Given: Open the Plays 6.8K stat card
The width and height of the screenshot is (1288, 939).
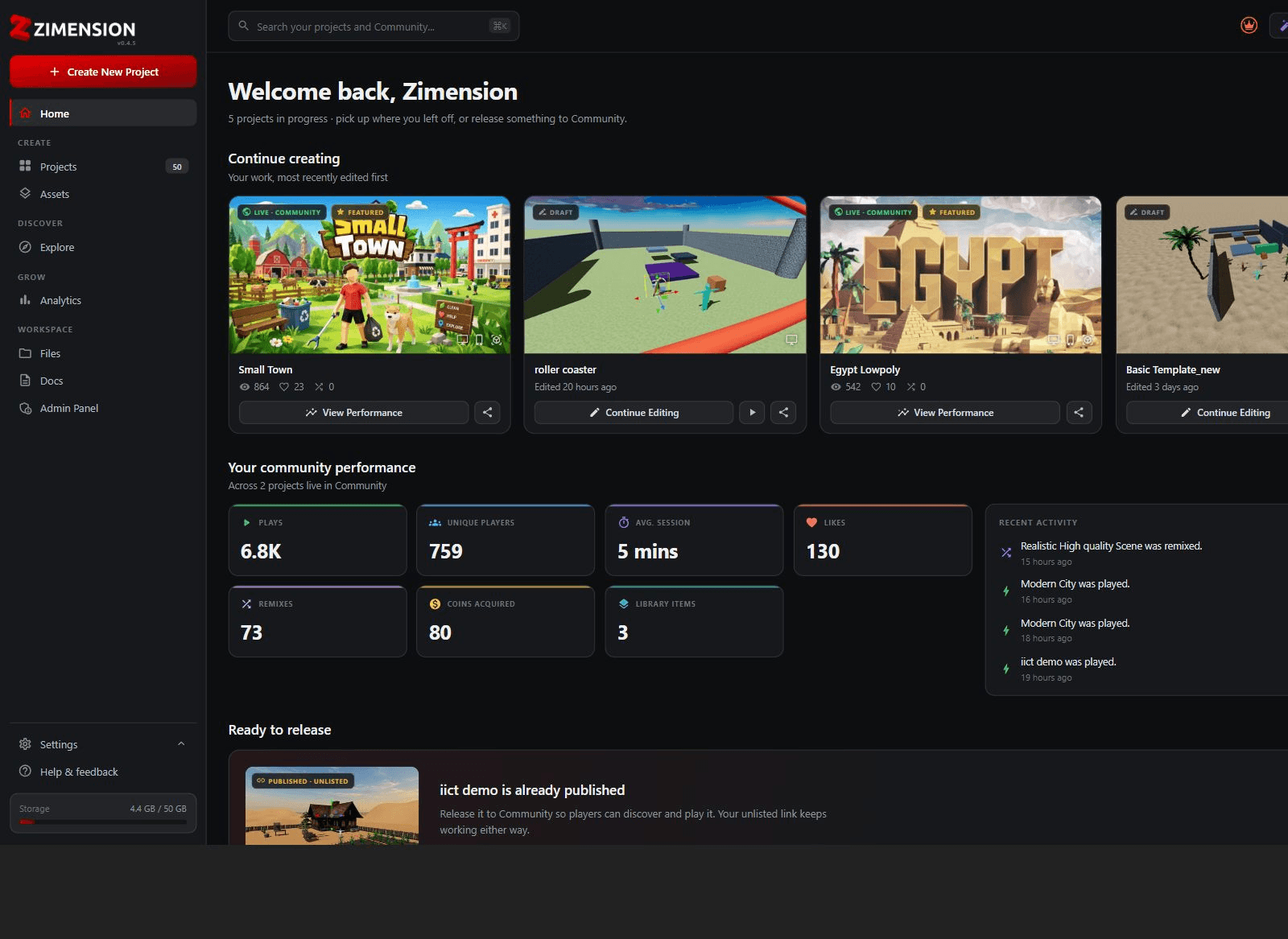Looking at the screenshot, I should pos(317,540).
